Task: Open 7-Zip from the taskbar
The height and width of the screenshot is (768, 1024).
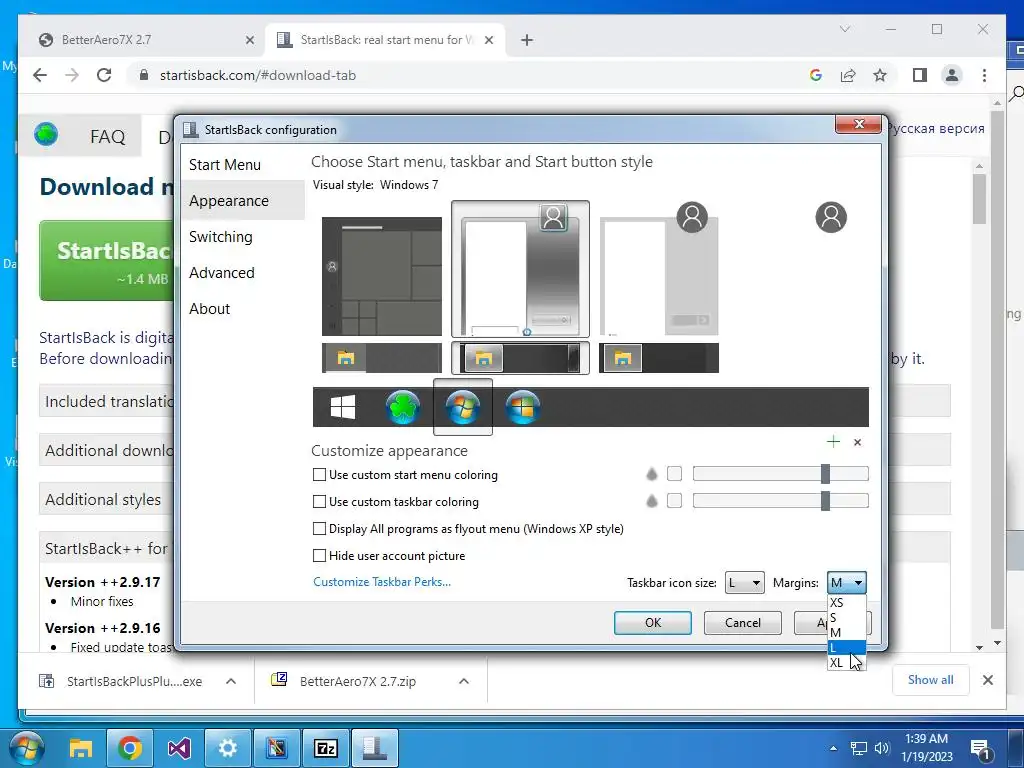Action: coord(325,748)
